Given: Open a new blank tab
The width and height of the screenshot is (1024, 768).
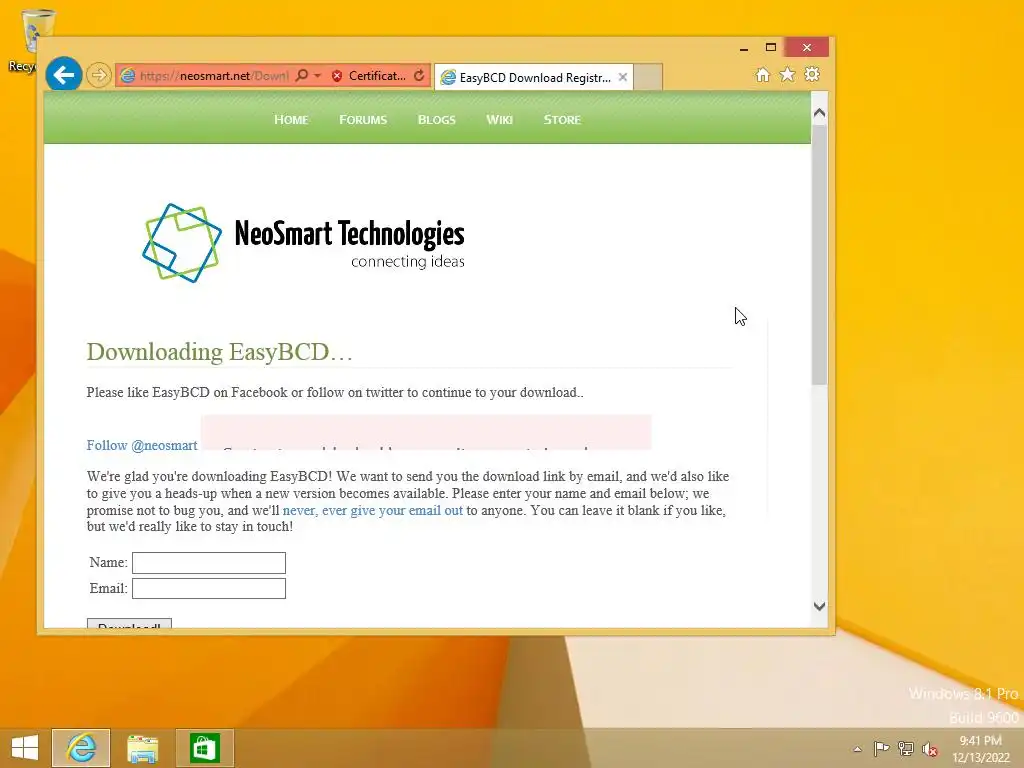Looking at the screenshot, I should (648, 77).
